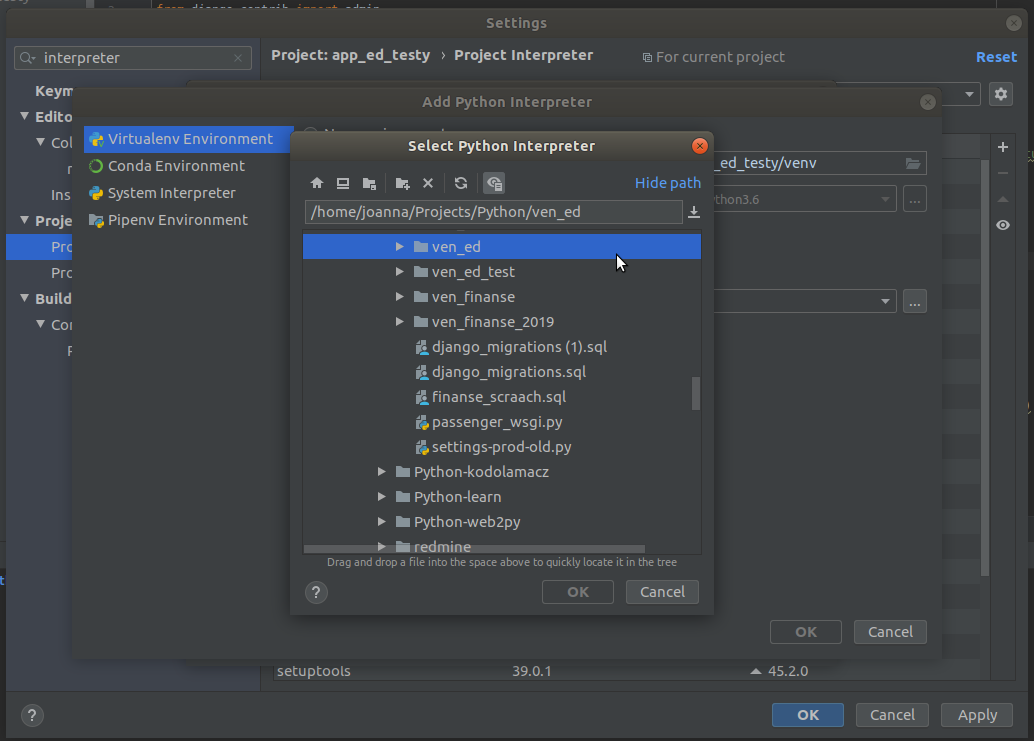Screen dimensions: 1034x741
Task: Delete selected item with X toolbar icon
Action: coord(428,183)
